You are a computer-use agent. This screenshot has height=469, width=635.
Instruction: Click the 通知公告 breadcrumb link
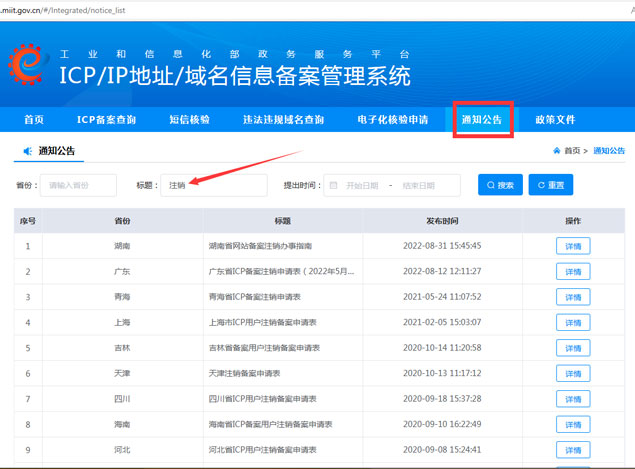point(609,151)
